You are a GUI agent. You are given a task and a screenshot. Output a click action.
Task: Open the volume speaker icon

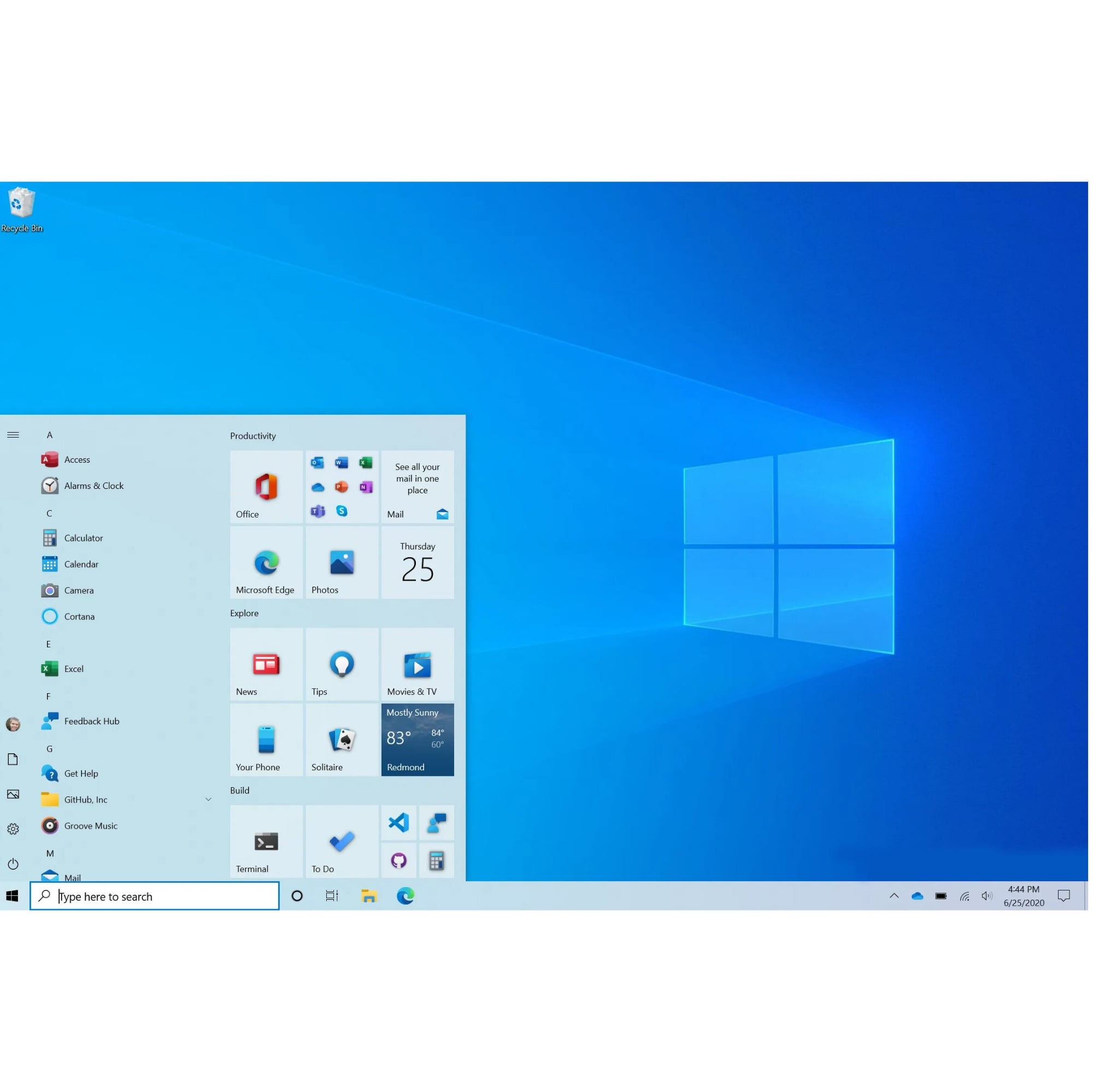point(987,896)
